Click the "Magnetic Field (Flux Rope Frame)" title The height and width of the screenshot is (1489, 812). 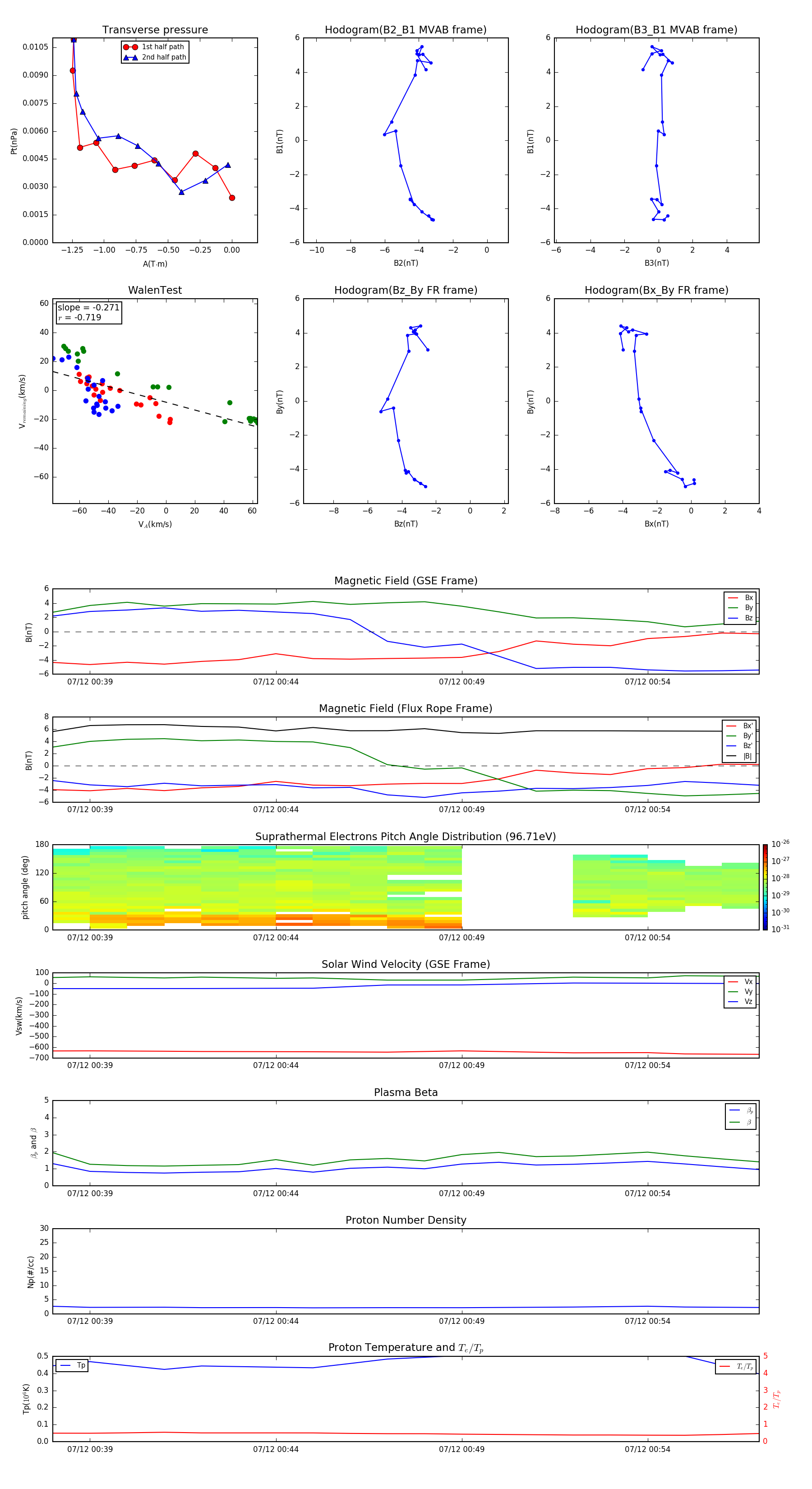[x=406, y=709]
